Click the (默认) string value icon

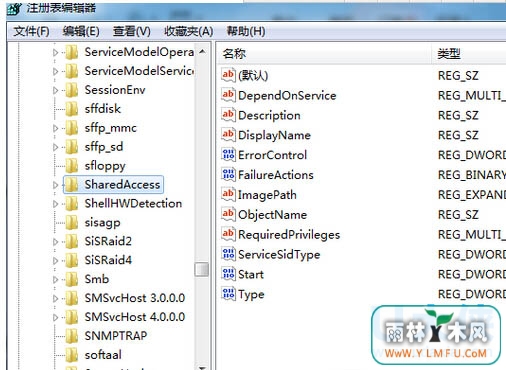228,75
